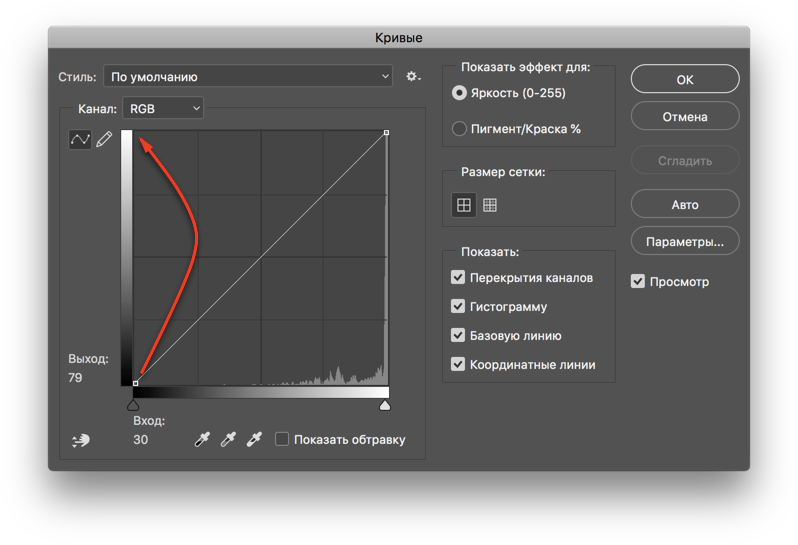Image resolution: width=798 pixels, height=545 pixels.
Task: Click the horizontal input gradient bar
Action: (261, 392)
